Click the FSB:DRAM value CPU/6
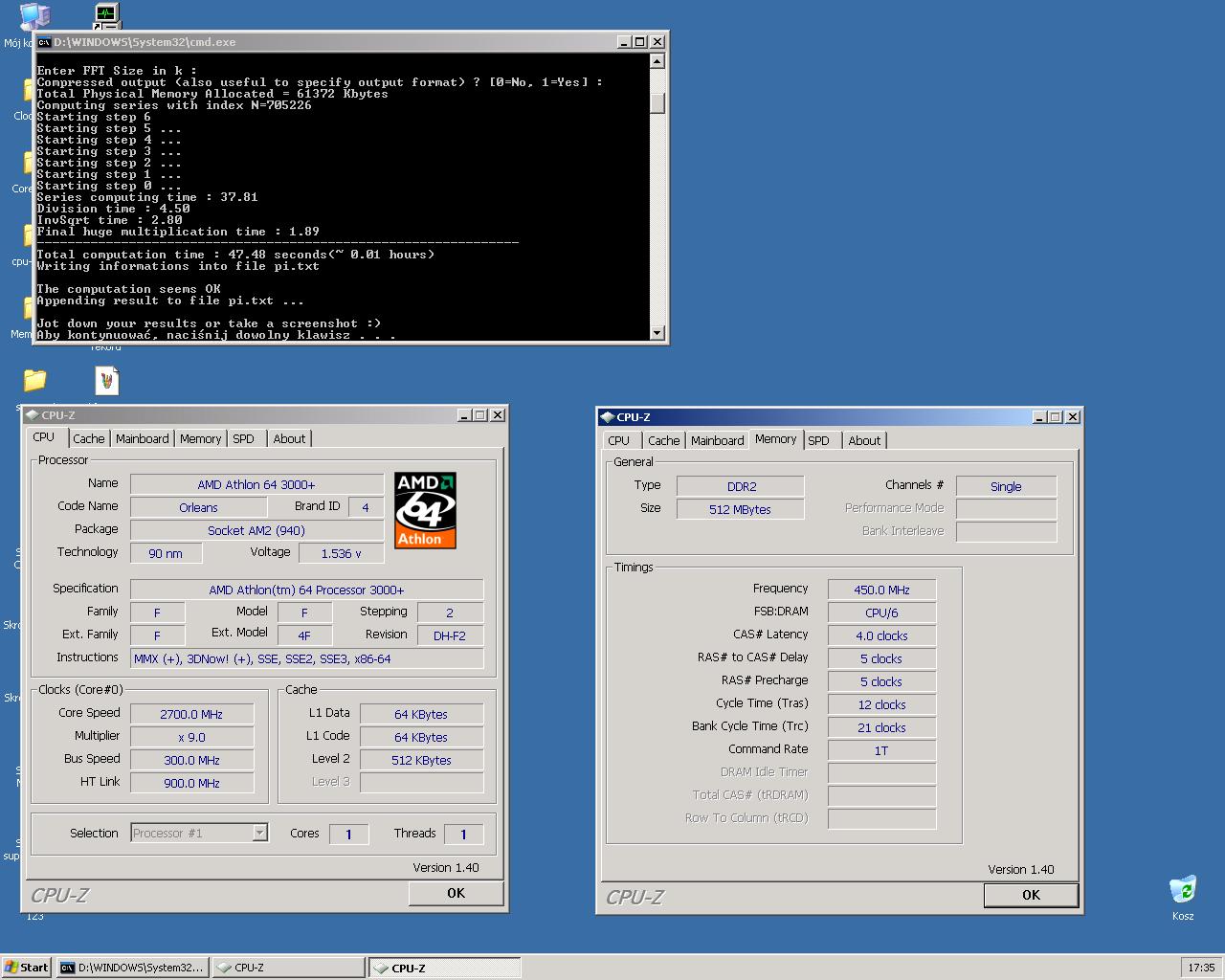This screenshot has height=980, width=1225. 881,612
